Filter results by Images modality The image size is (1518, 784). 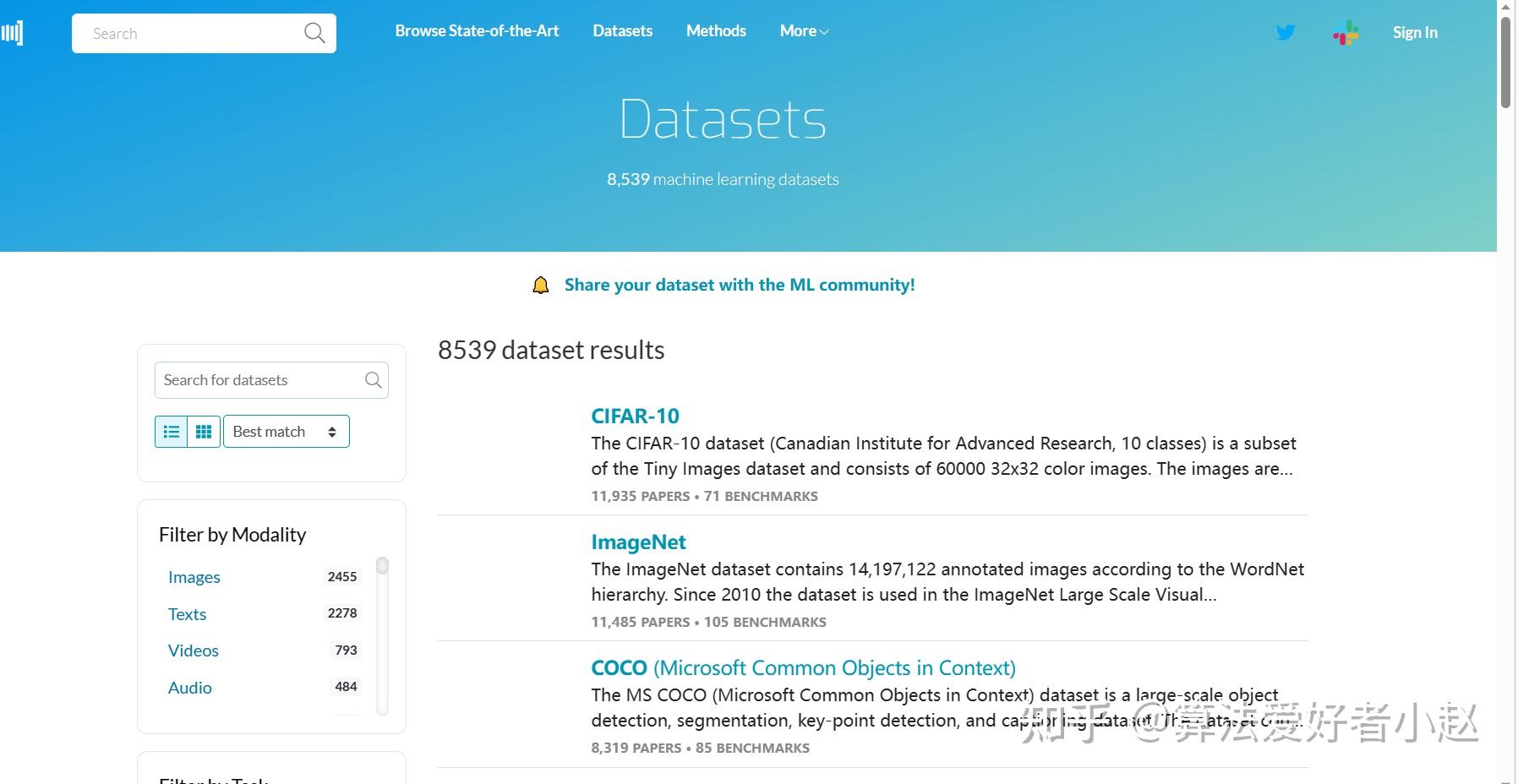coord(194,577)
